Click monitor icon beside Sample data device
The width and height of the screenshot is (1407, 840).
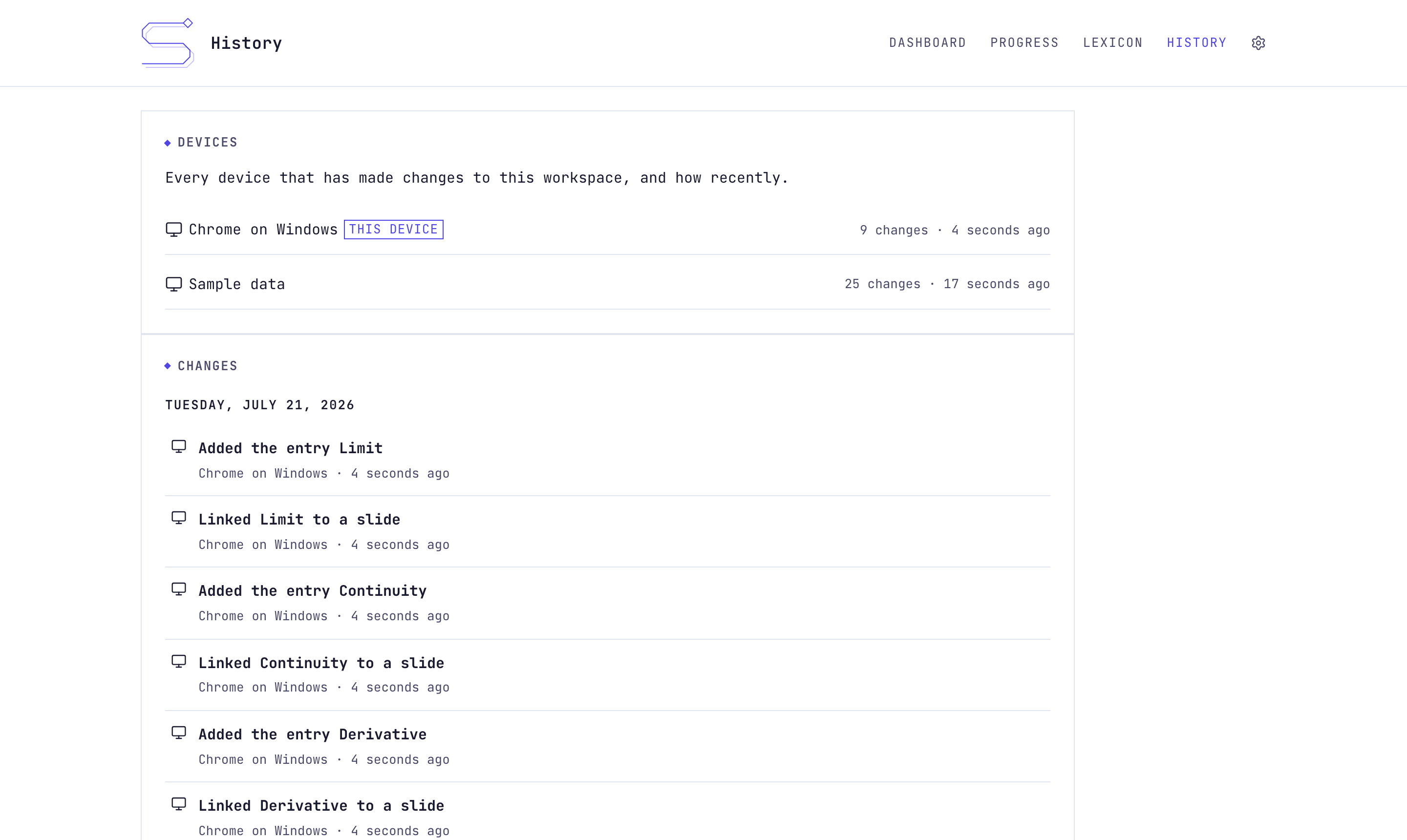tap(174, 284)
